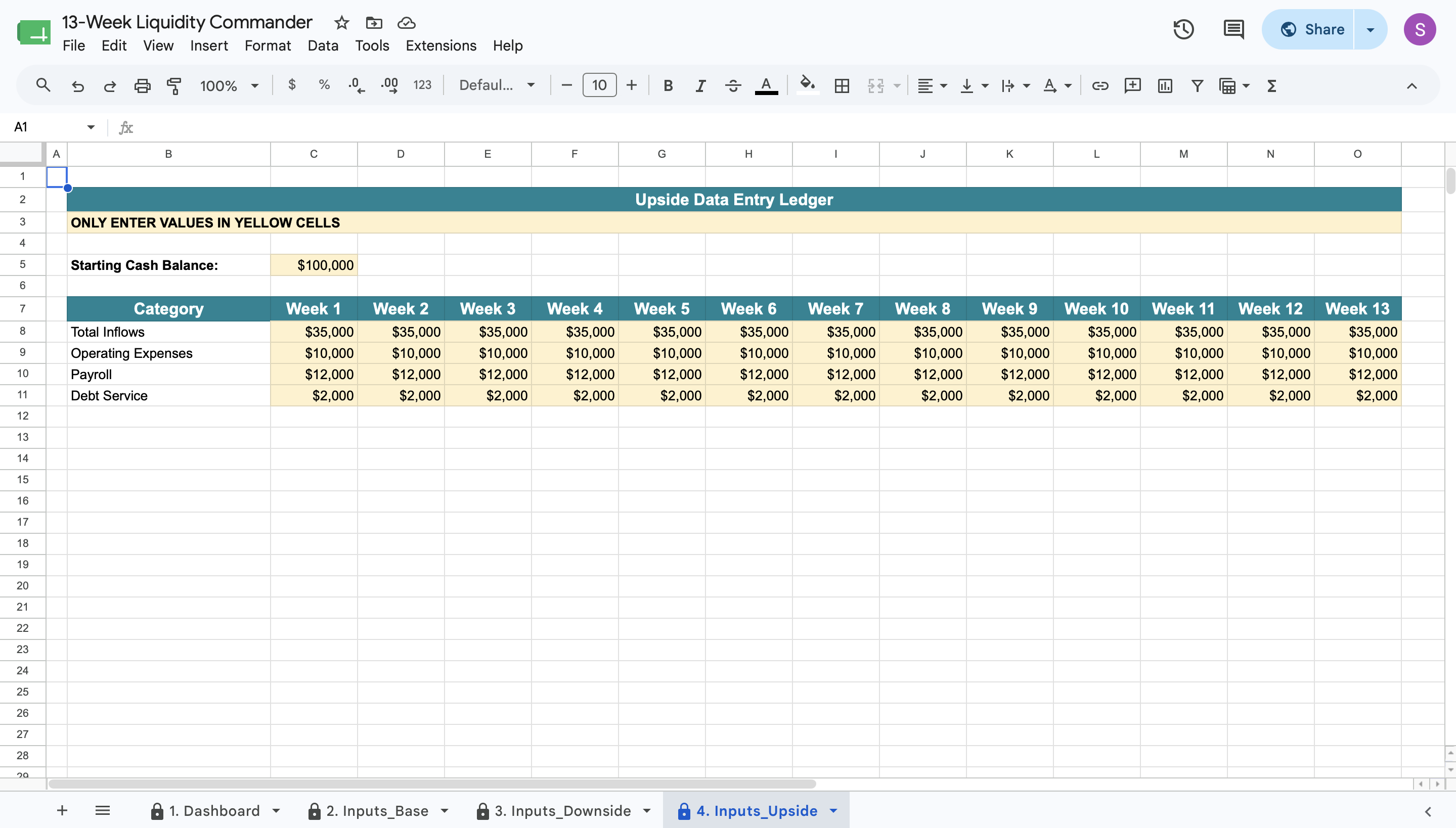1456x828 pixels.
Task: Click the Merge cells icon
Action: point(875,85)
